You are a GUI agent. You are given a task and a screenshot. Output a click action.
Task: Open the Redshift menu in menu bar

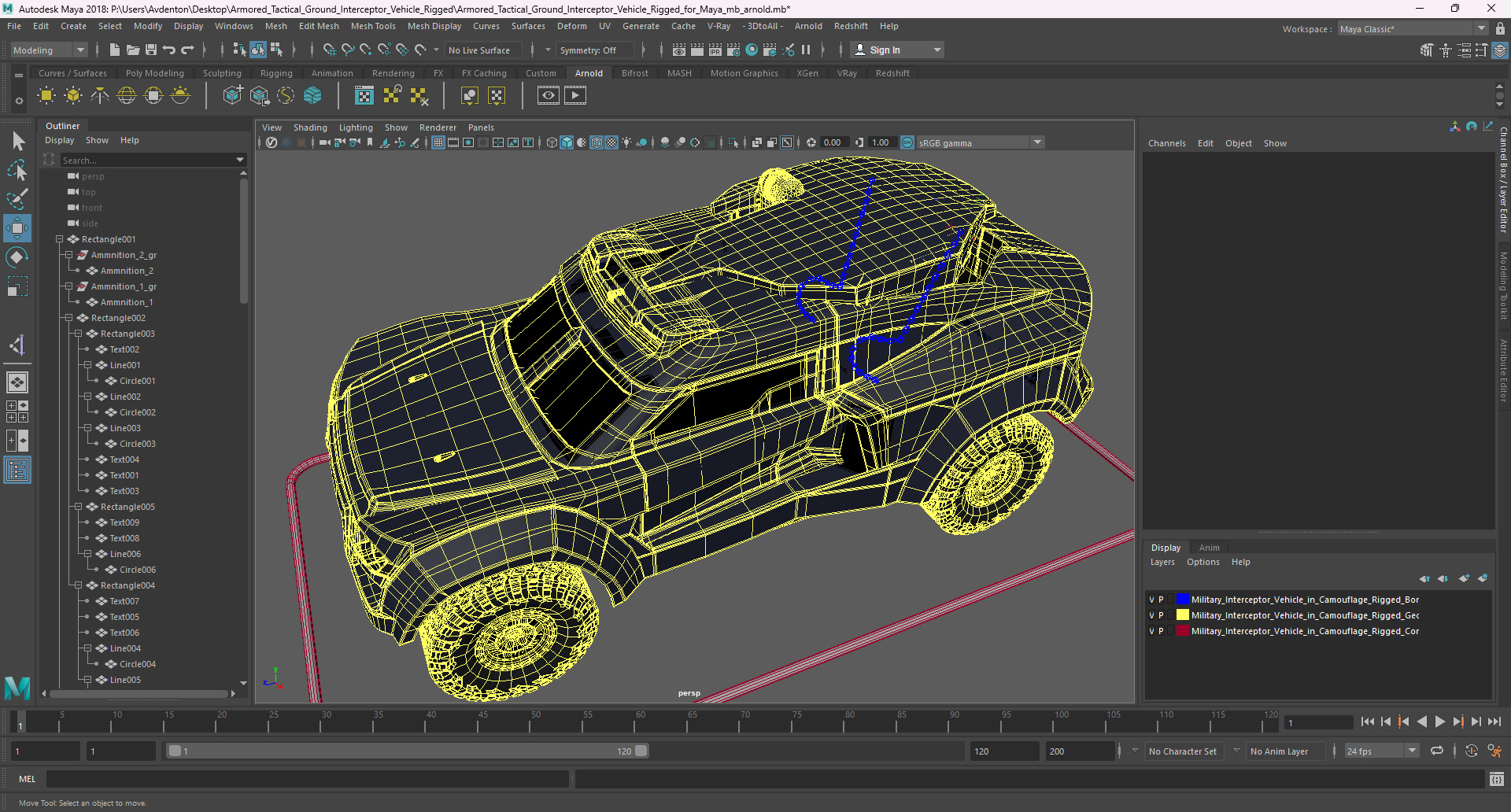851,26
